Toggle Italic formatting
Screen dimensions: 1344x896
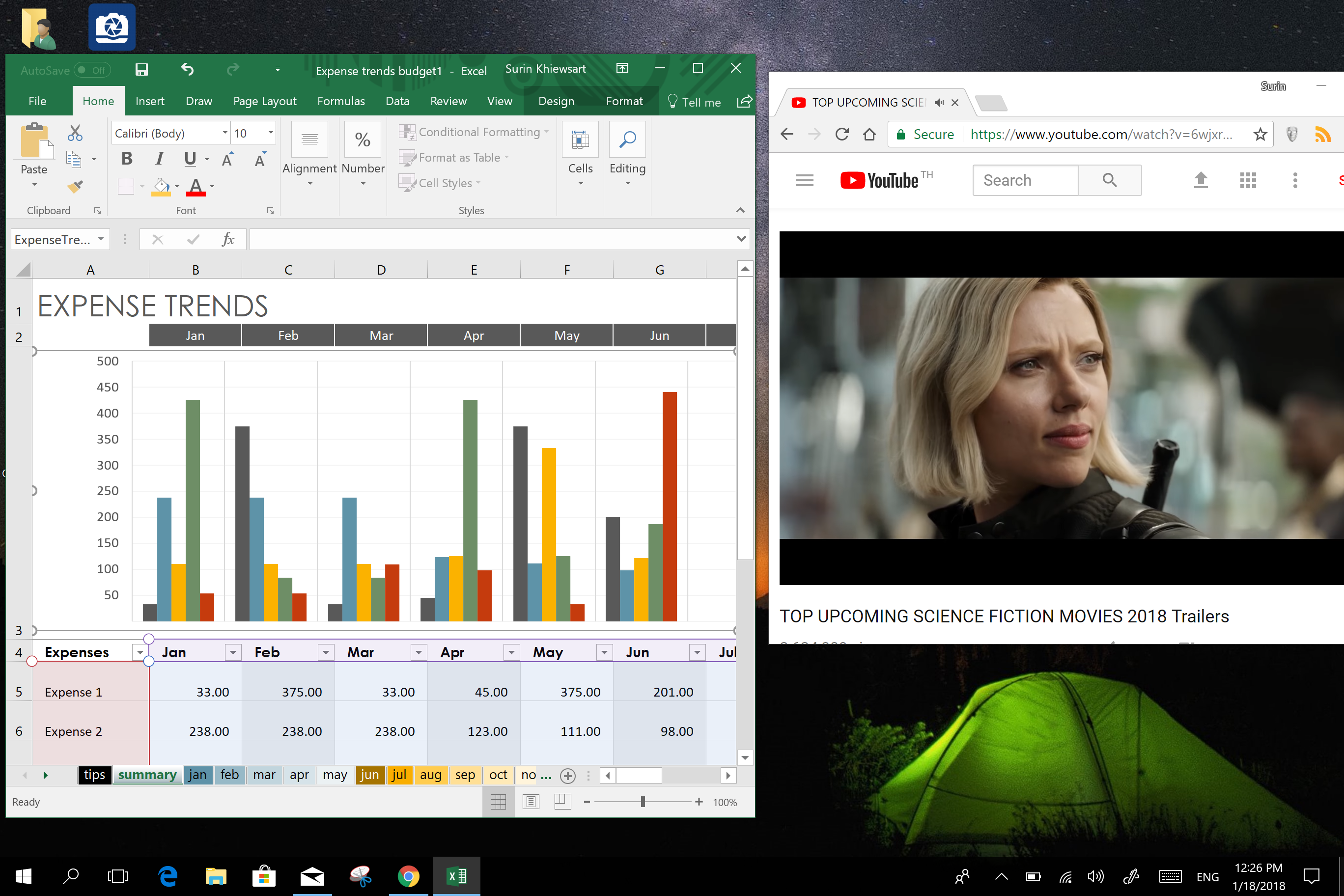(160, 159)
